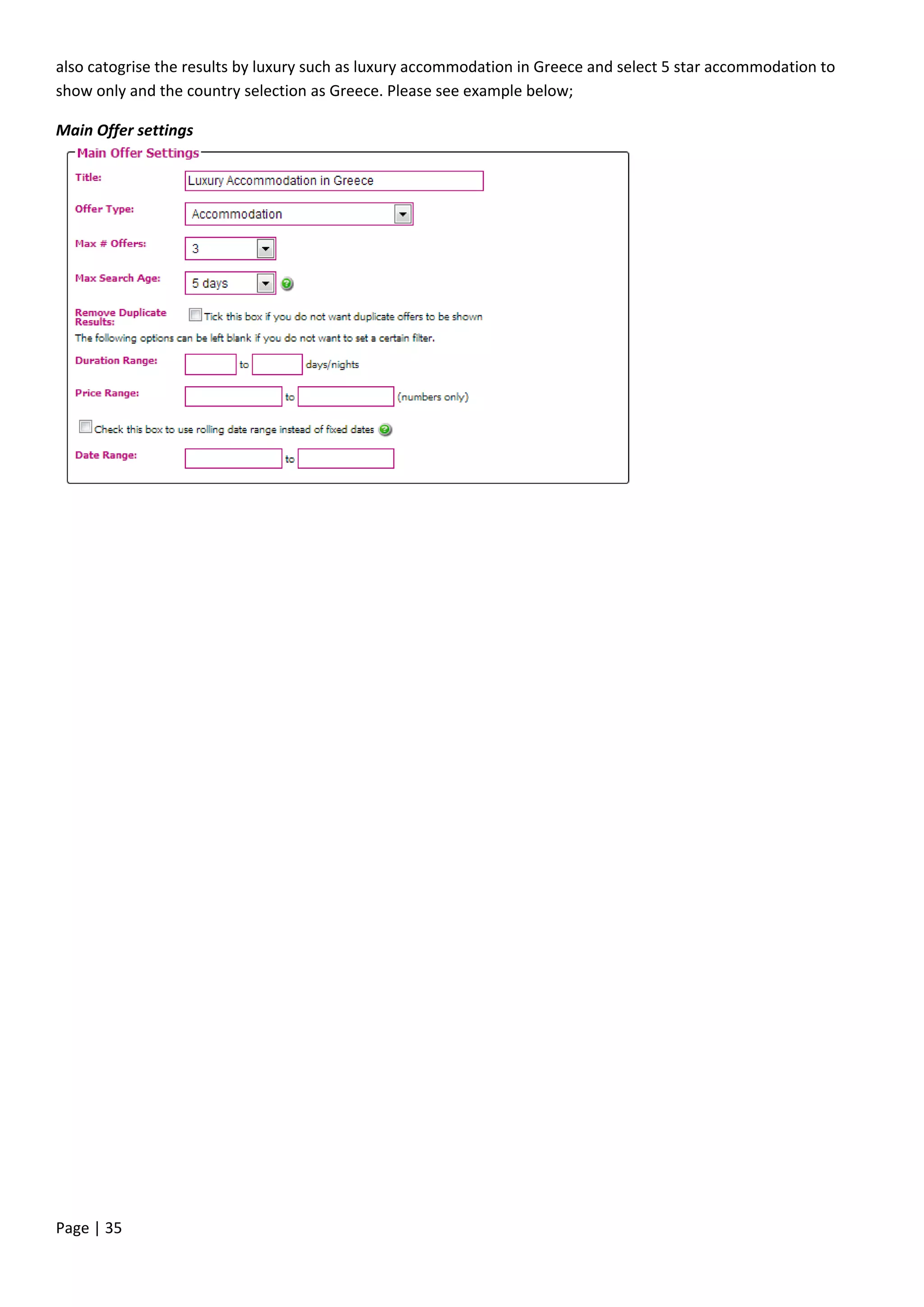Screen dimensions: 924x1307
Task: Click the Price Range maximum field
Action: click(x=346, y=397)
